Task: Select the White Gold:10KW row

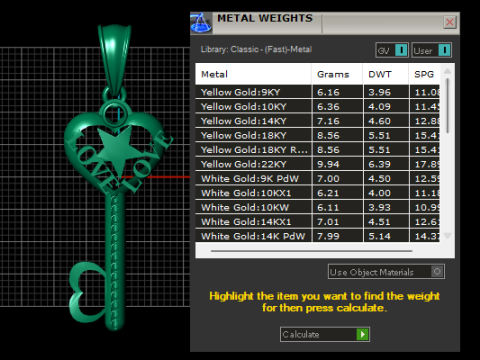Action: coord(318,207)
